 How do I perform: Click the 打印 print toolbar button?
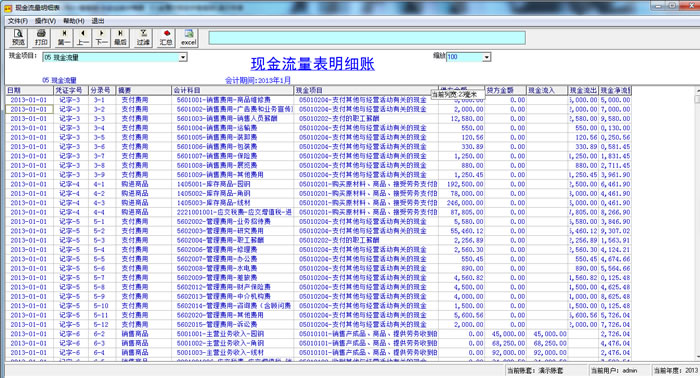point(41,37)
